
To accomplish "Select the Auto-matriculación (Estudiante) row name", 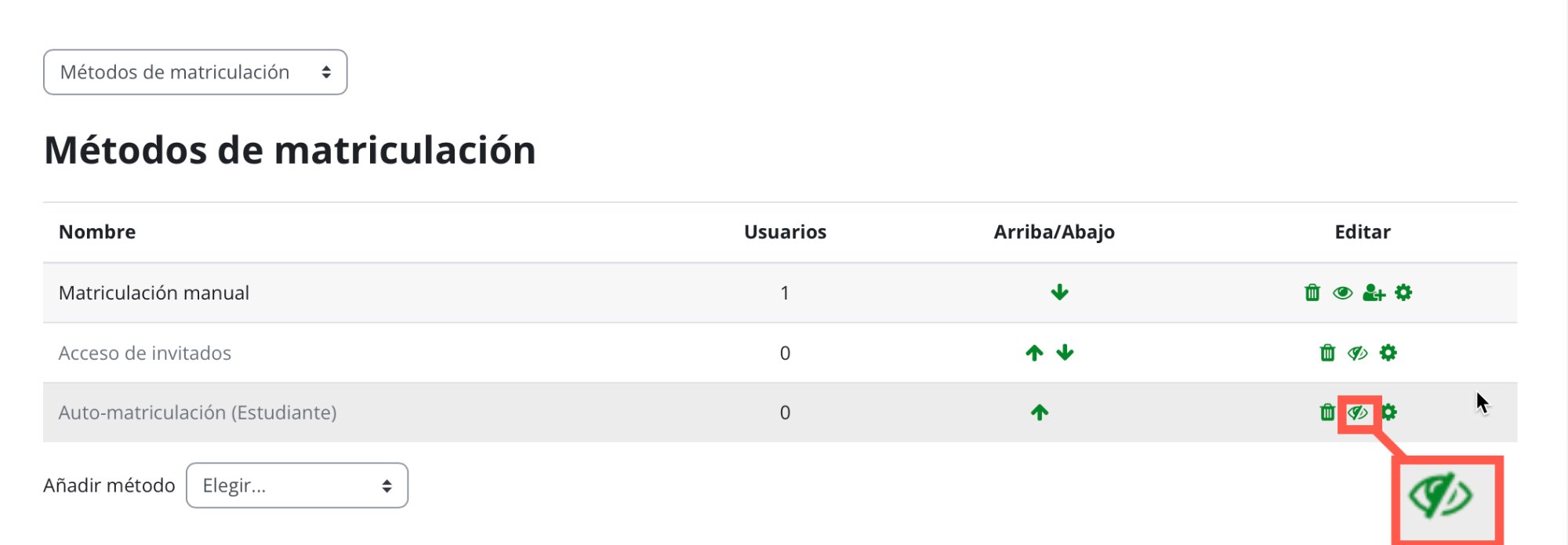I will 198,412.
